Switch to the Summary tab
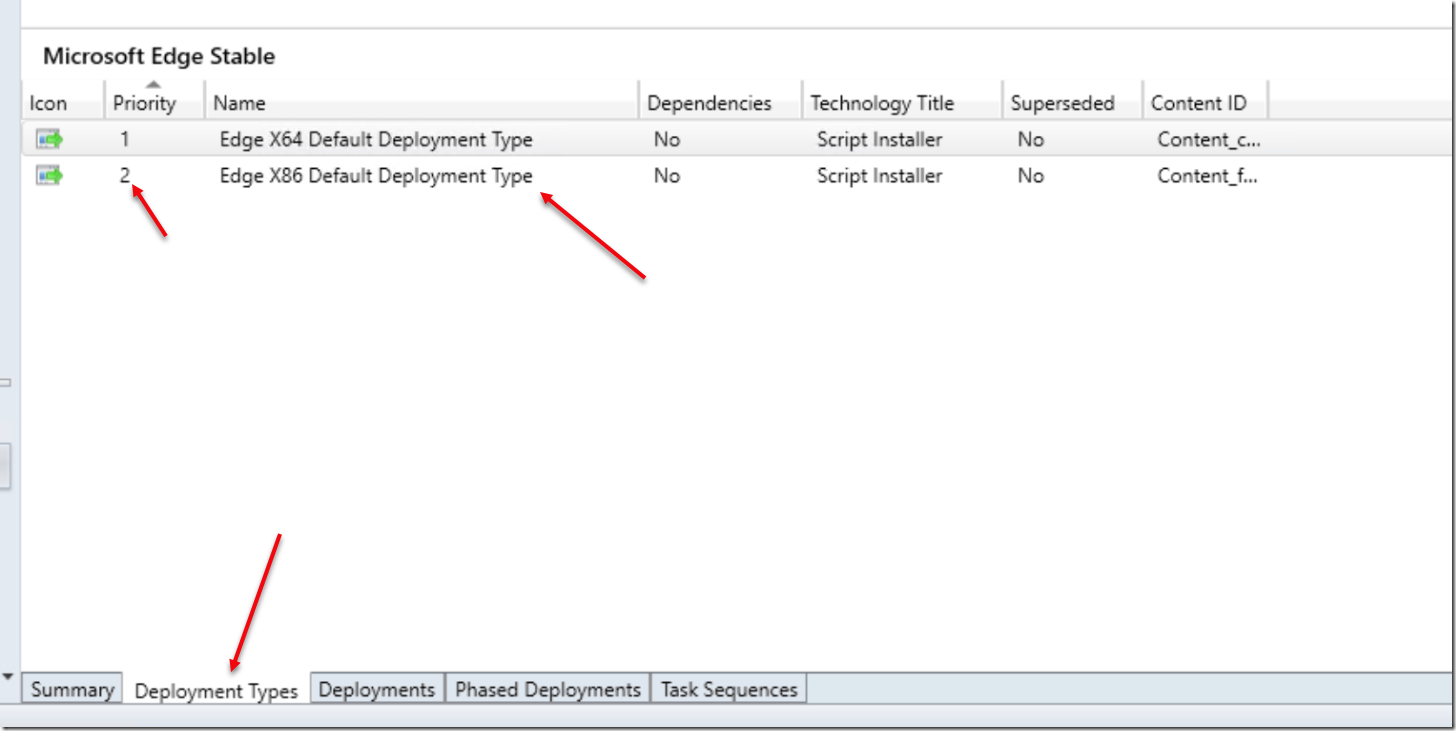Viewport: 1456px width, 731px height. pyautogui.click(x=71, y=689)
